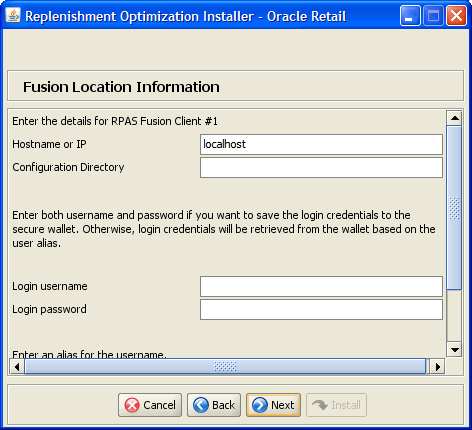The width and height of the screenshot is (472, 430).
Task: Click the maximize window button
Action: pyautogui.click(x=433, y=15)
